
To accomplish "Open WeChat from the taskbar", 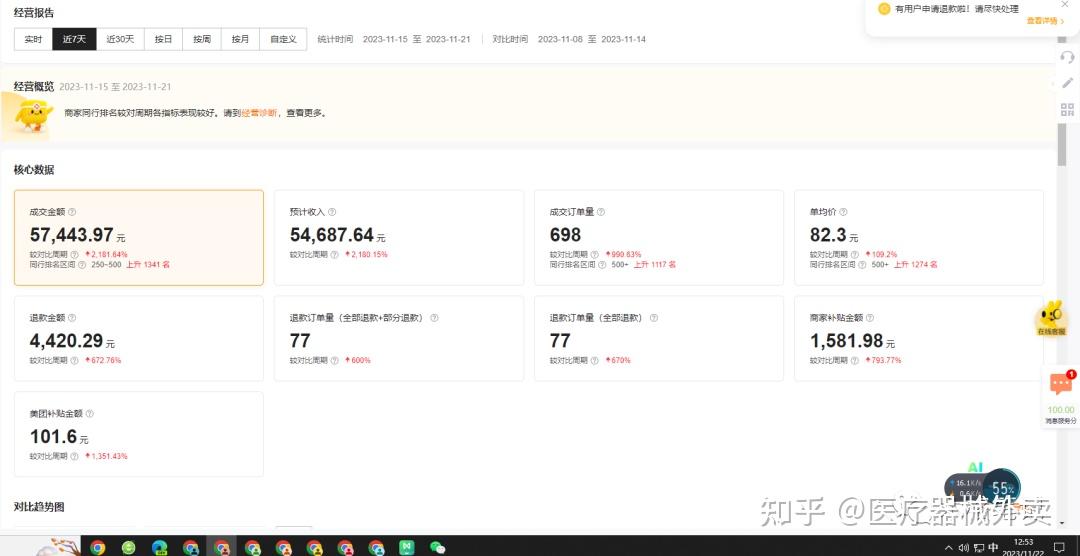I will (x=437, y=547).
